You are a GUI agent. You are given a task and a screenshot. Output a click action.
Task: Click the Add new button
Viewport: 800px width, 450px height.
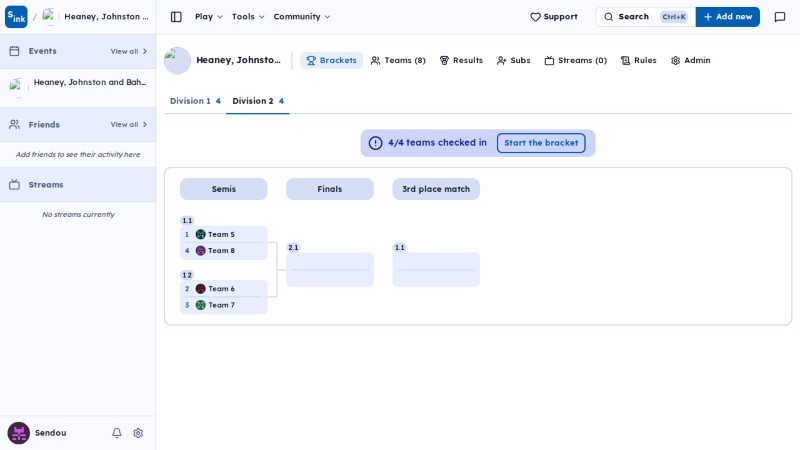click(x=728, y=17)
